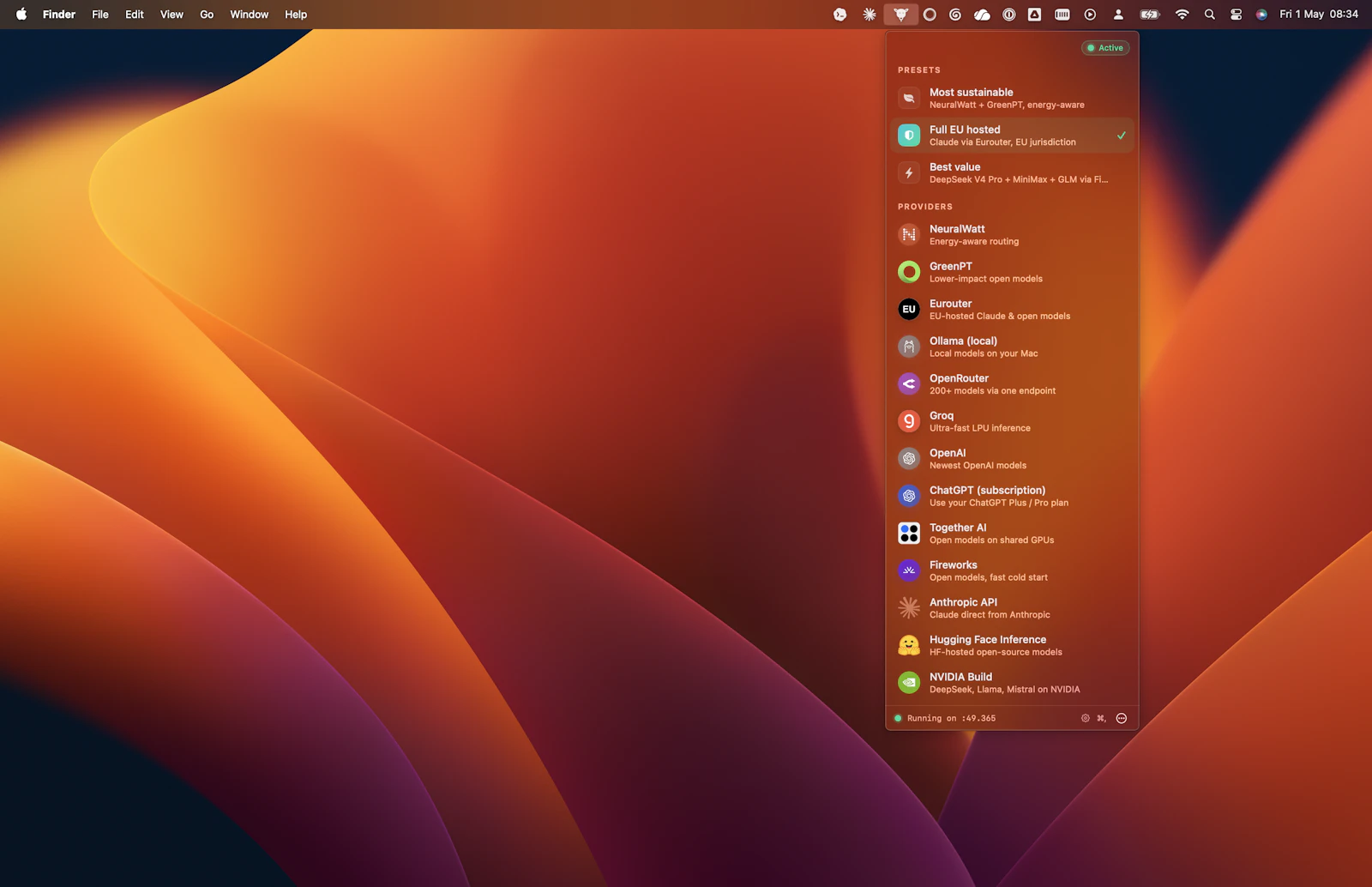Open the more options ellipsis button
This screenshot has width=1372, height=887.
coord(1122,718)
